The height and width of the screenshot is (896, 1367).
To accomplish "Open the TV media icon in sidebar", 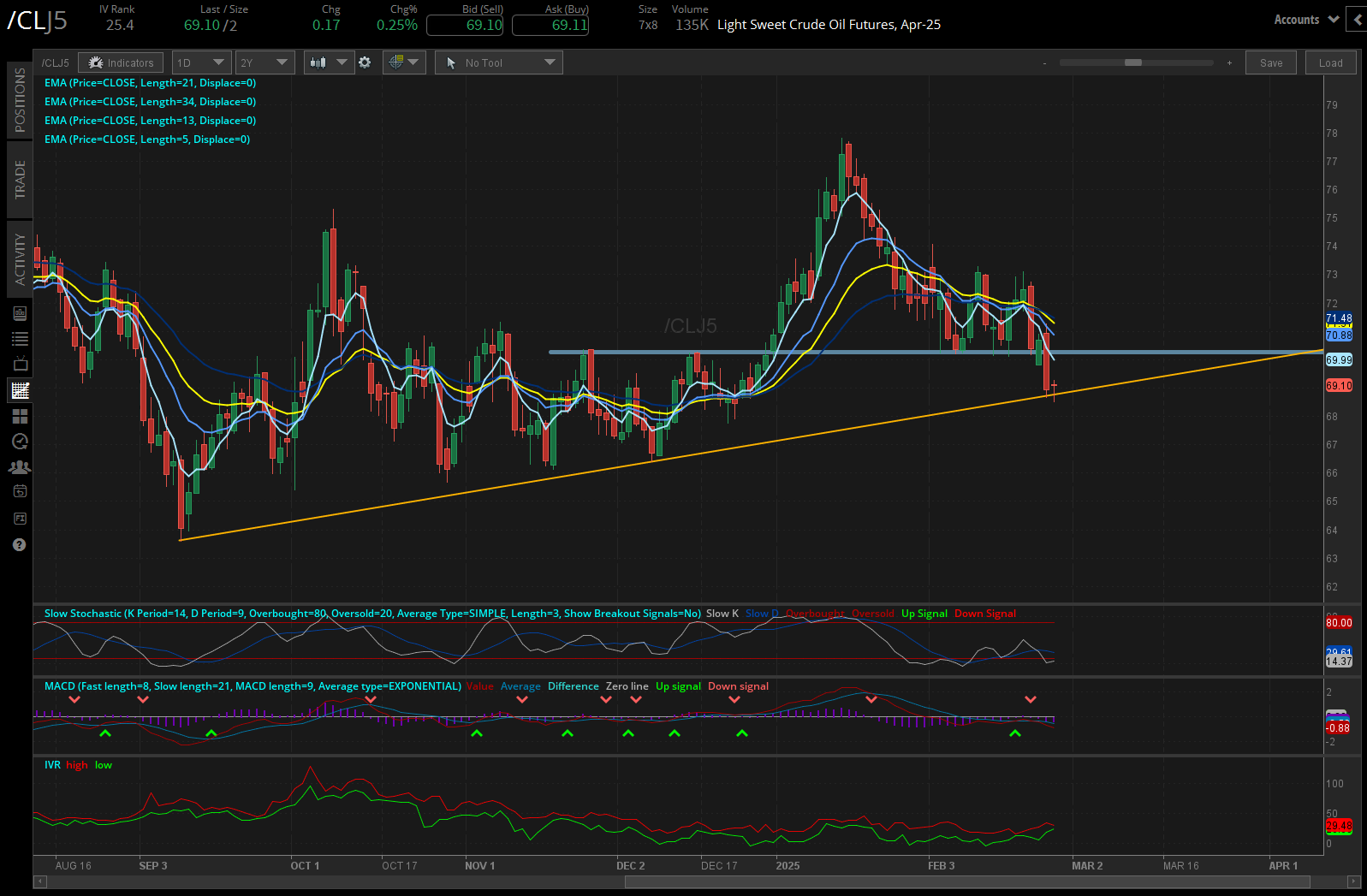I will click(x=20, y=364).
